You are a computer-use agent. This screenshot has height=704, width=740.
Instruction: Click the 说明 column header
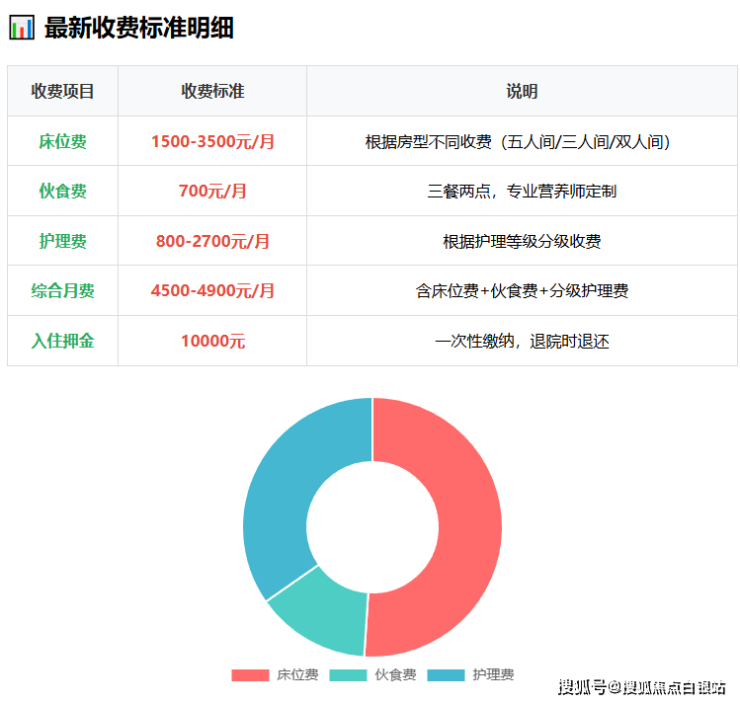(x=521, y=91)
